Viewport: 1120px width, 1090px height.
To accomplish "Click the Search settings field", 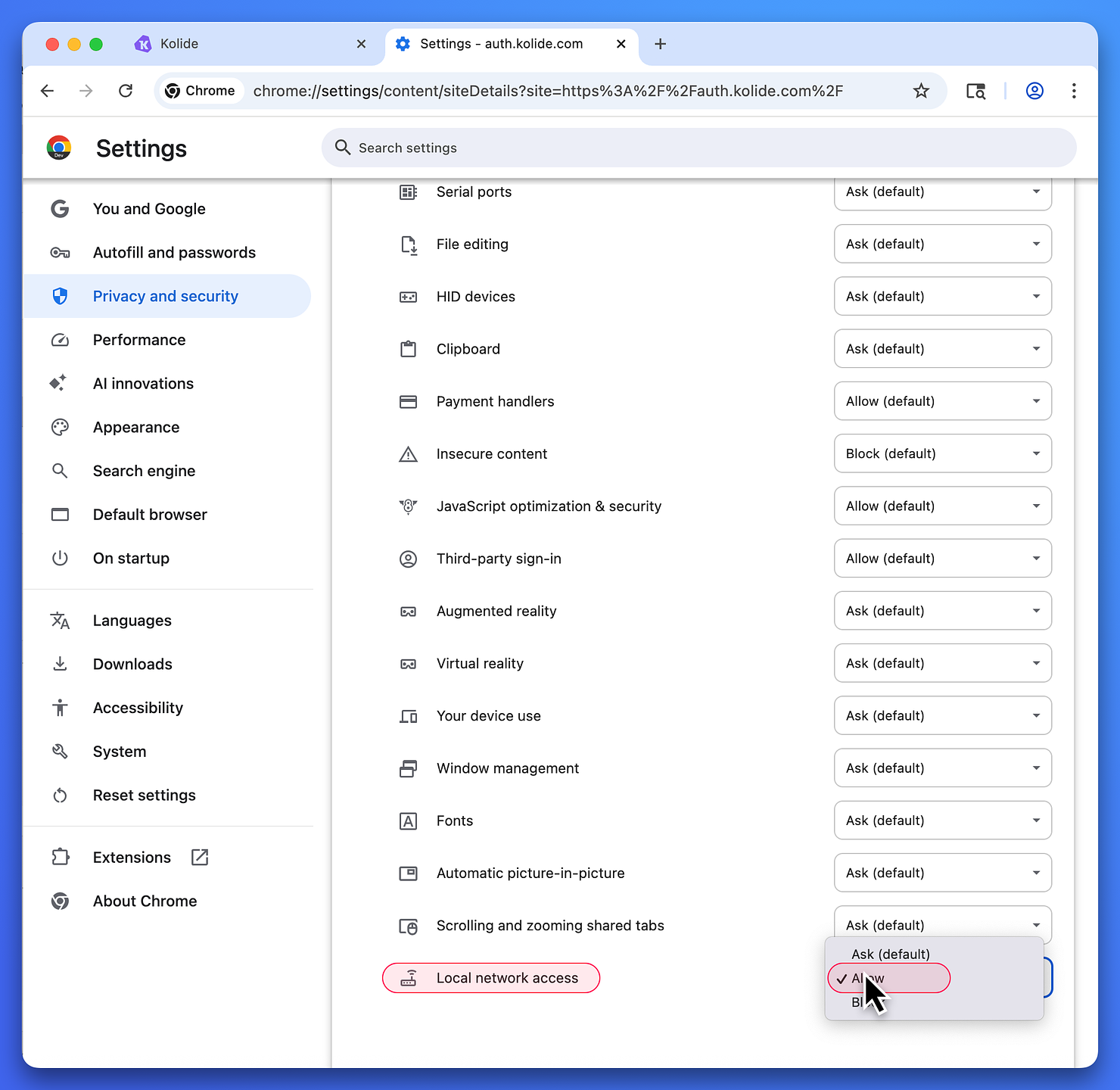I will click(x=696, y=148).
